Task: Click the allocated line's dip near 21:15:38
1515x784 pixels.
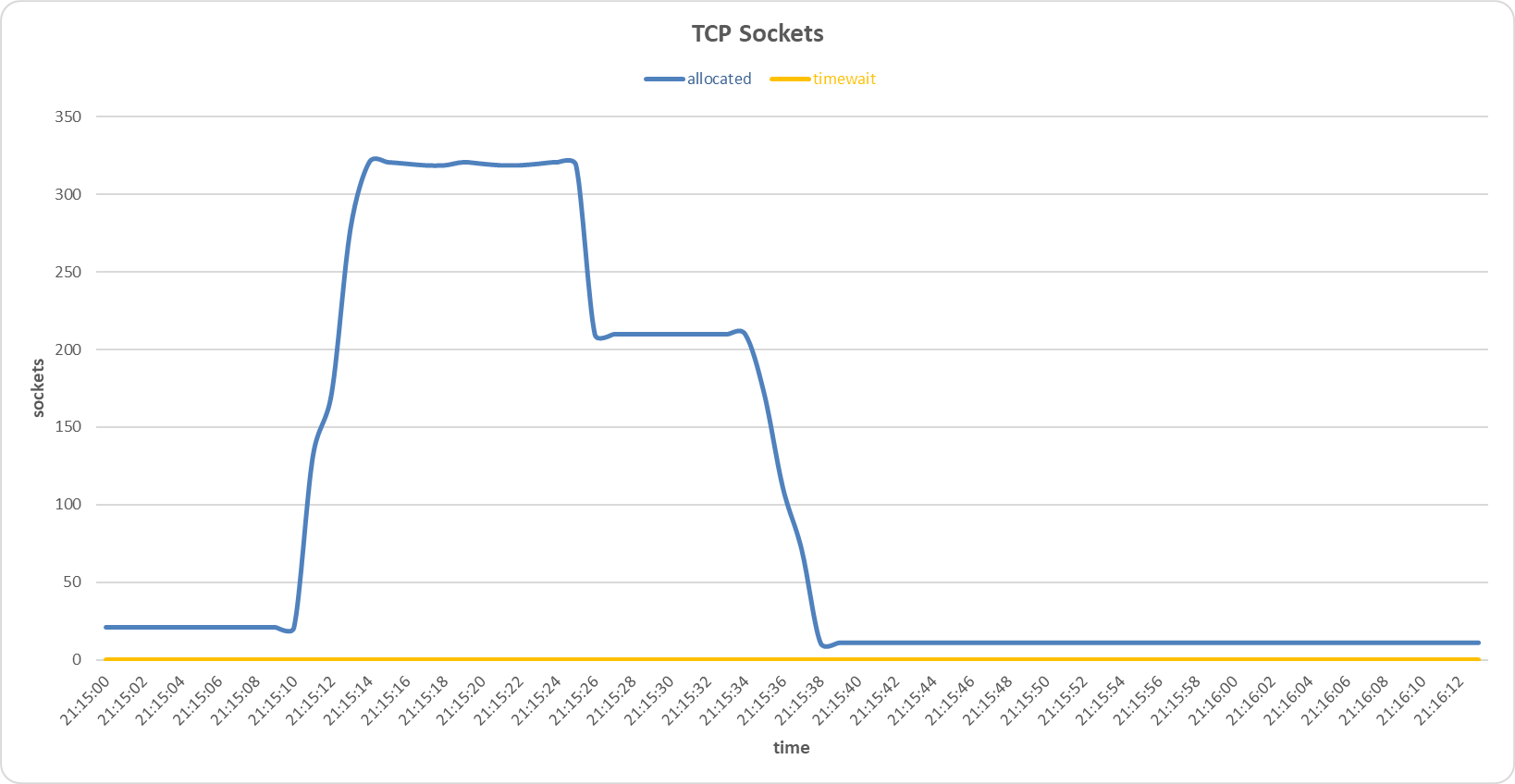Action: 826,645
